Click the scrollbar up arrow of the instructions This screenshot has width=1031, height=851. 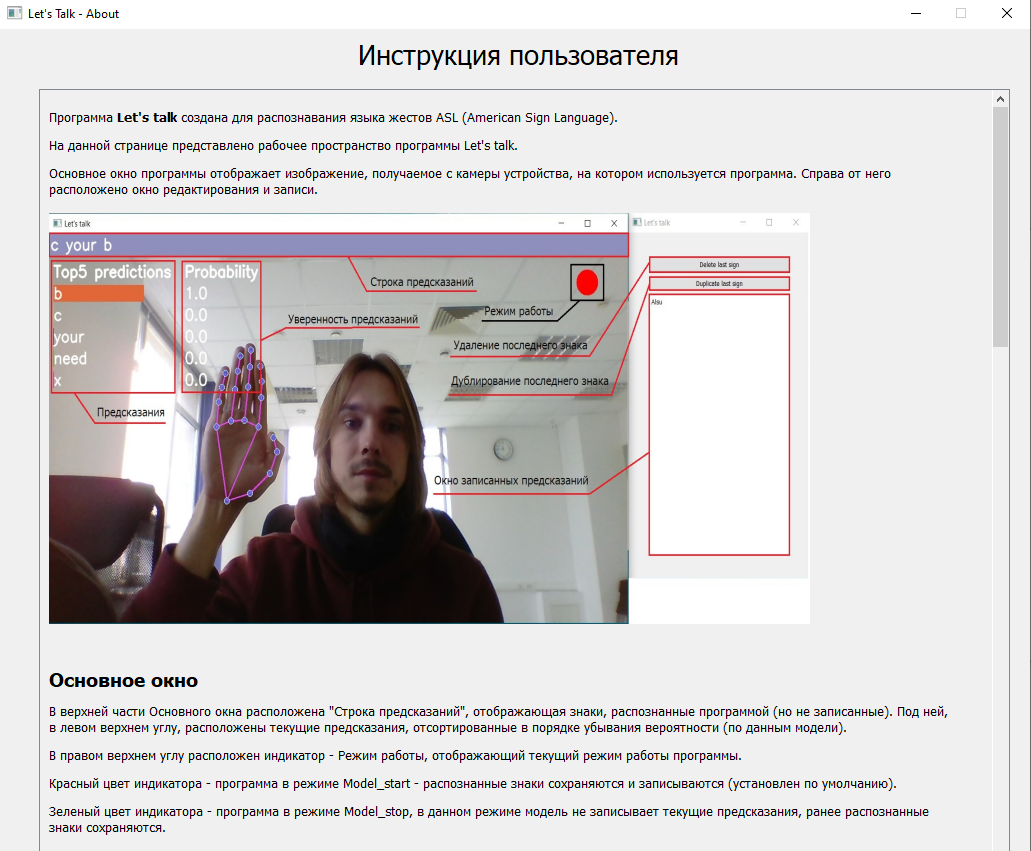click(1000, 99)
